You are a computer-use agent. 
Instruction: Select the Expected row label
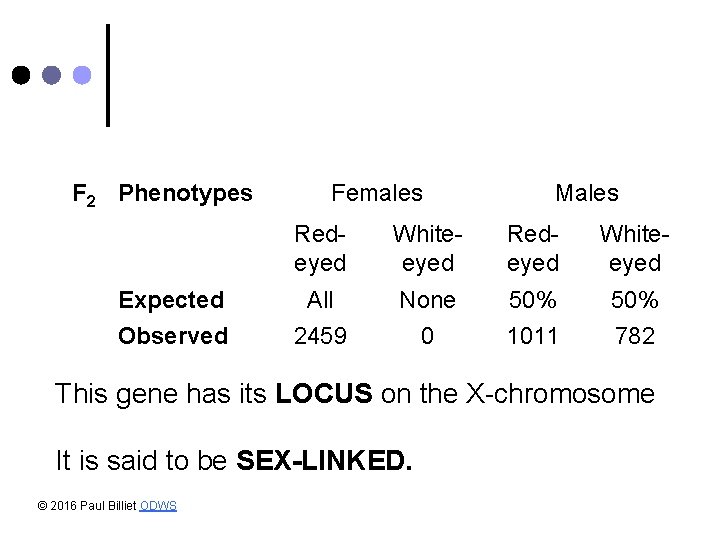coord(170,300)
